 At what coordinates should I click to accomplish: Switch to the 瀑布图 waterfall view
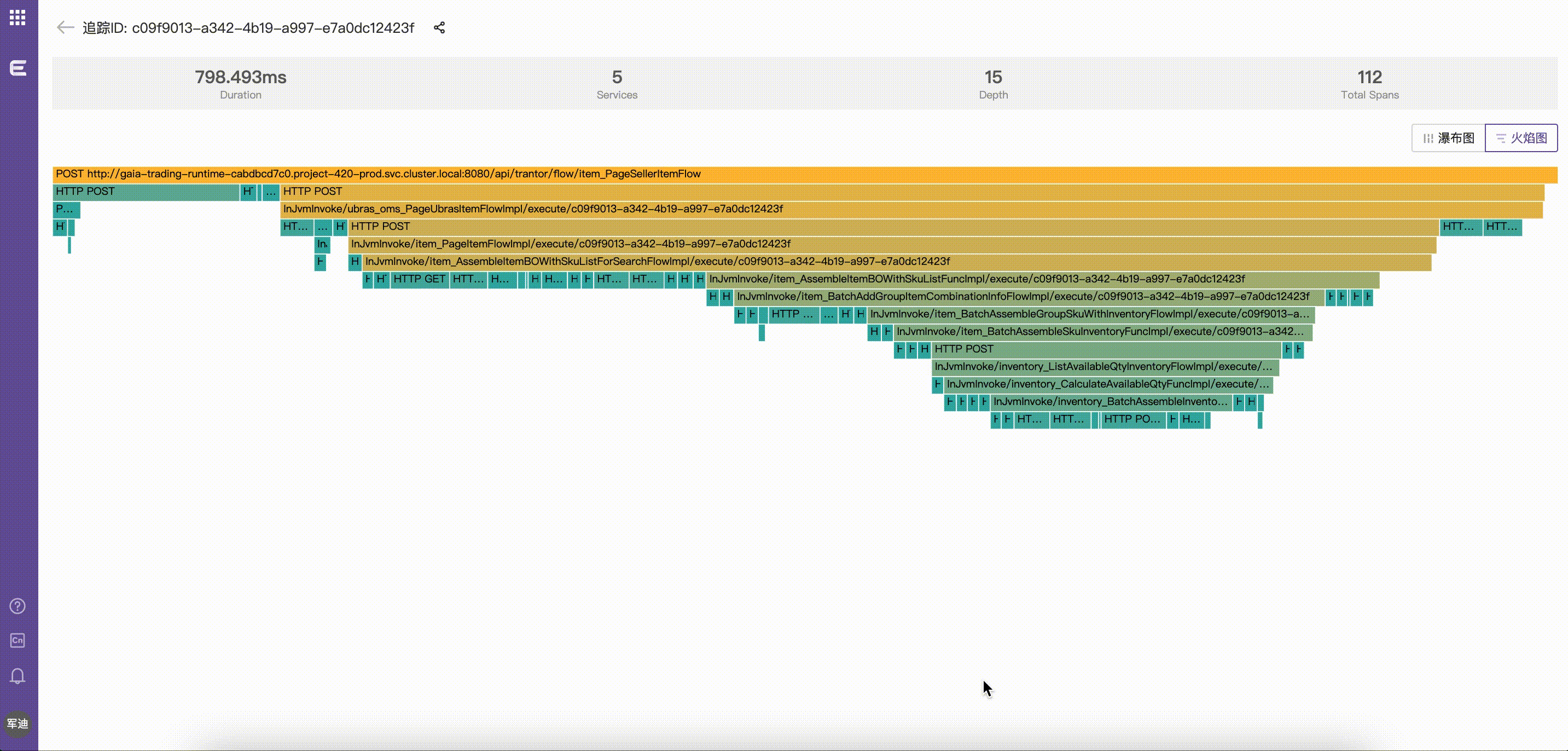tap(1448, 138)
